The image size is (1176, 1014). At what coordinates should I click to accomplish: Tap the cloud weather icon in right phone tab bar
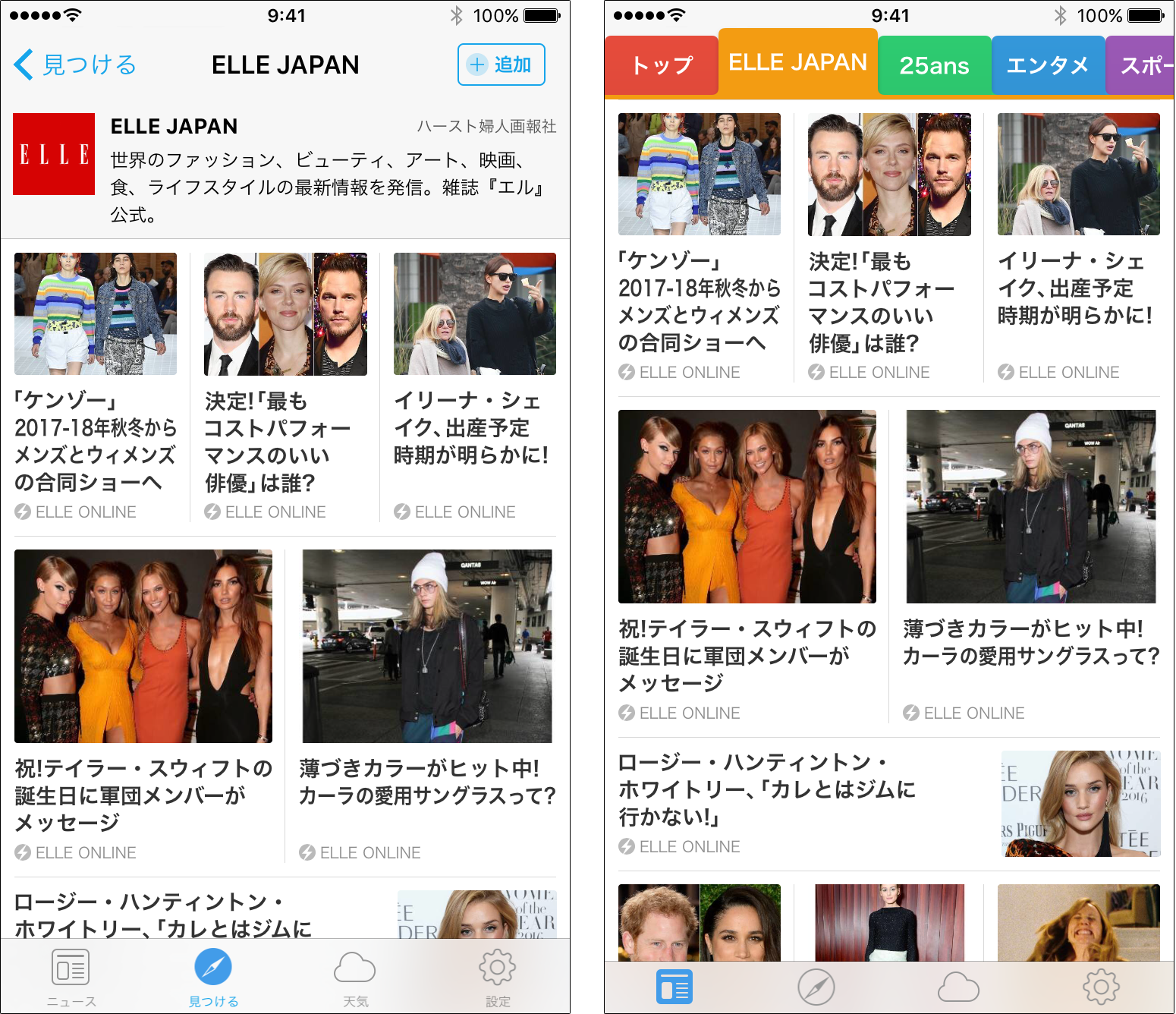tap(959, 987)
